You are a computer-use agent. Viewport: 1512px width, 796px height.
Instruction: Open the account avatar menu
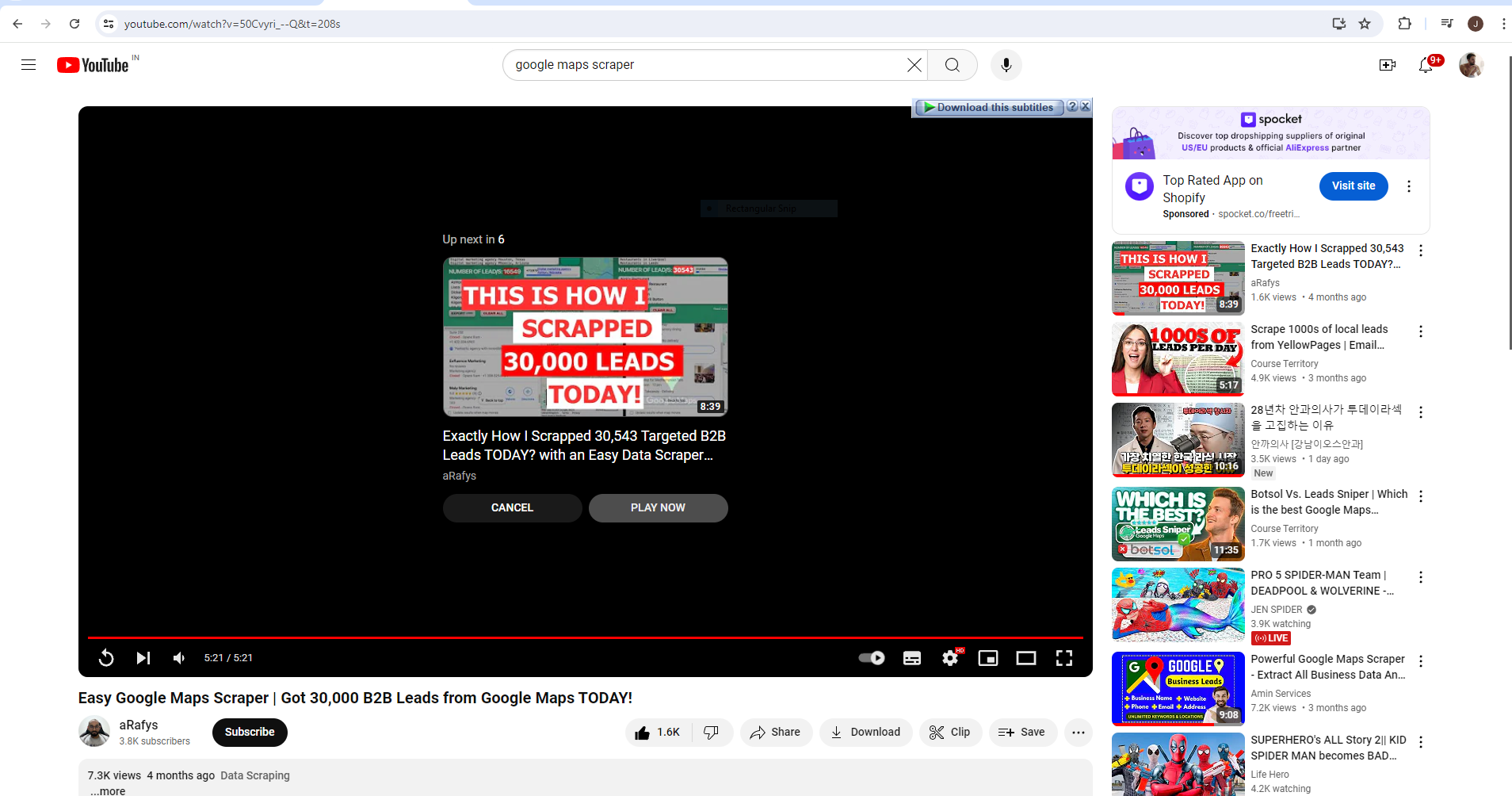pyautogui.click(x=1471, y=65)
